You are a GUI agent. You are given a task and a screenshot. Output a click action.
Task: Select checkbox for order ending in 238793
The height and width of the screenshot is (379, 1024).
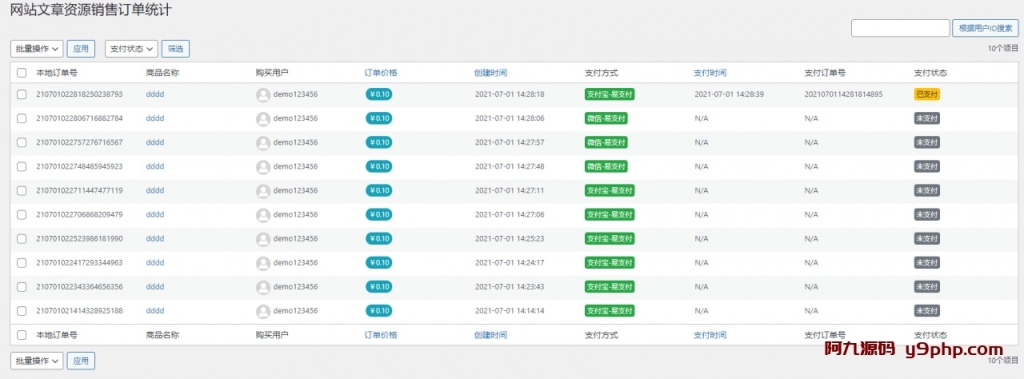(x=22, y=95)
